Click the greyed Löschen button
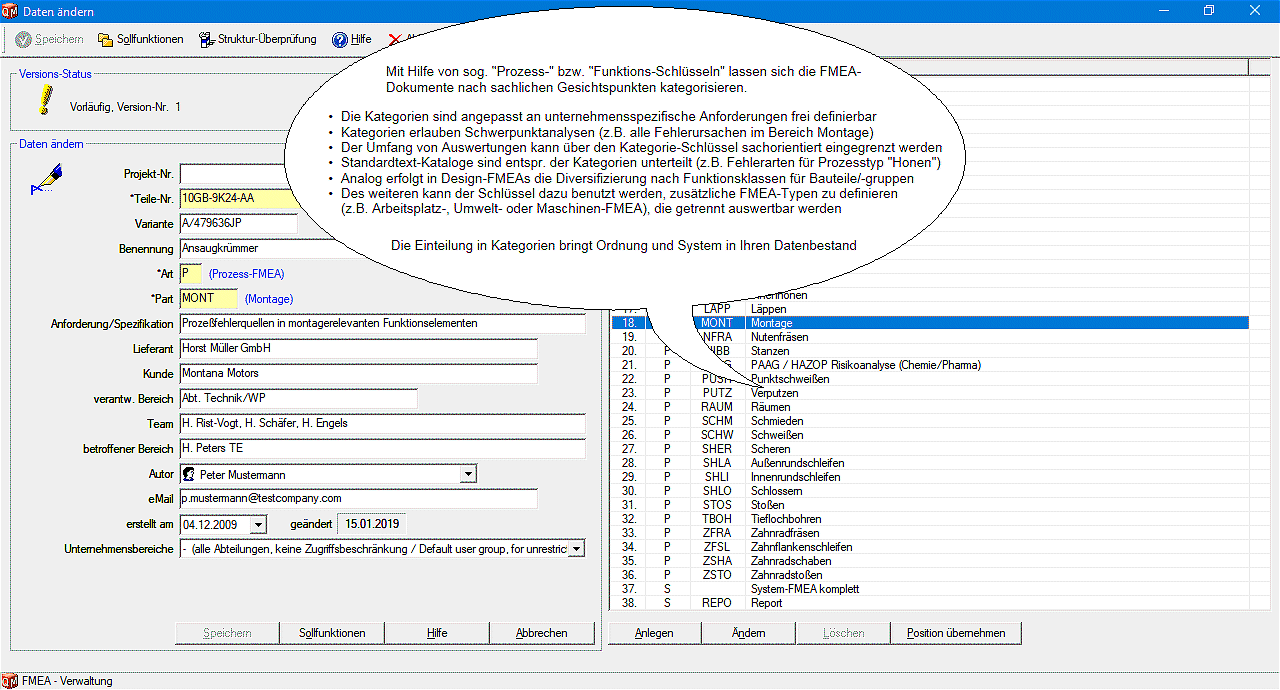 click(x=843, y=633)
